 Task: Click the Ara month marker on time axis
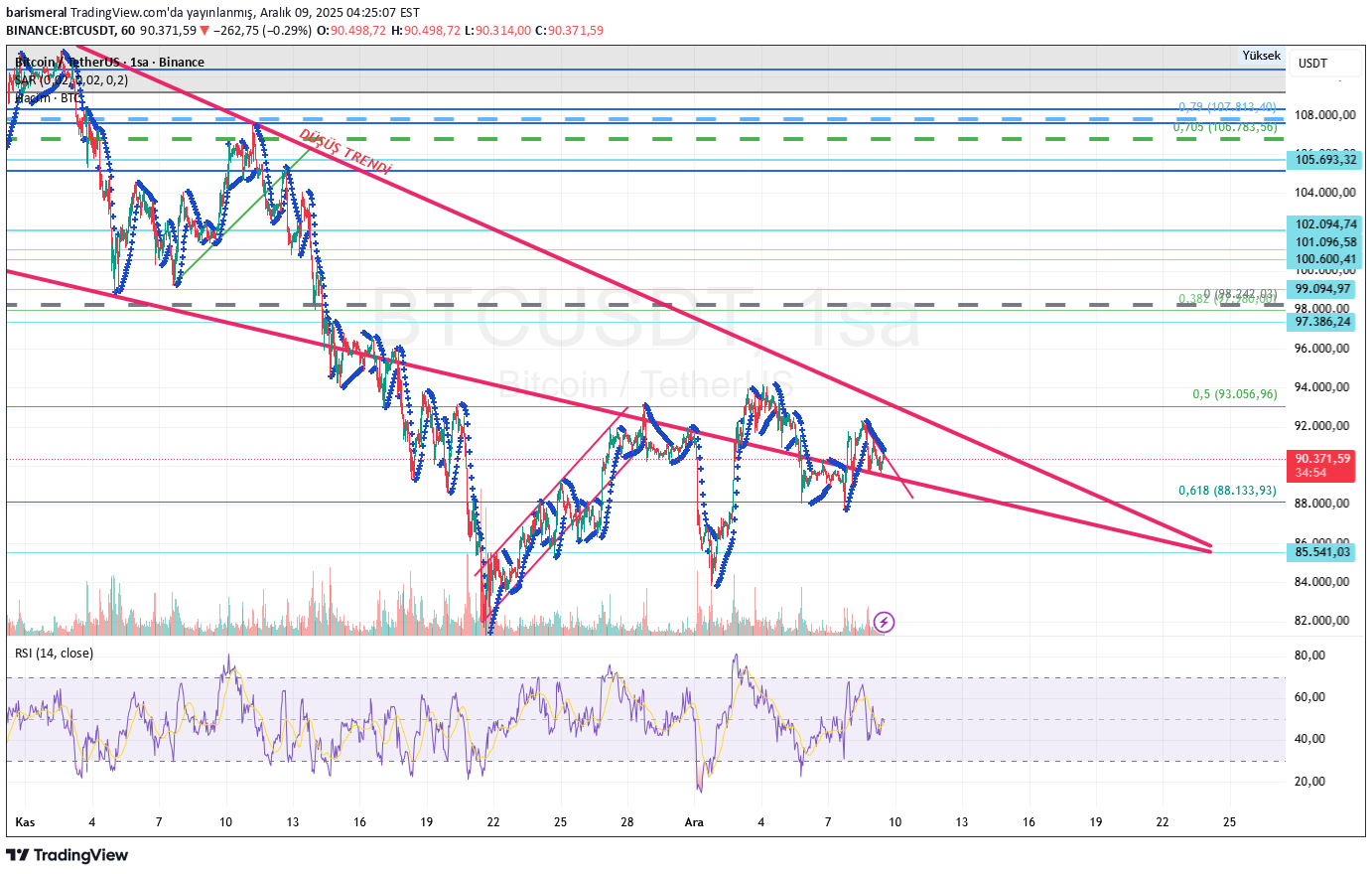point(694,822)
